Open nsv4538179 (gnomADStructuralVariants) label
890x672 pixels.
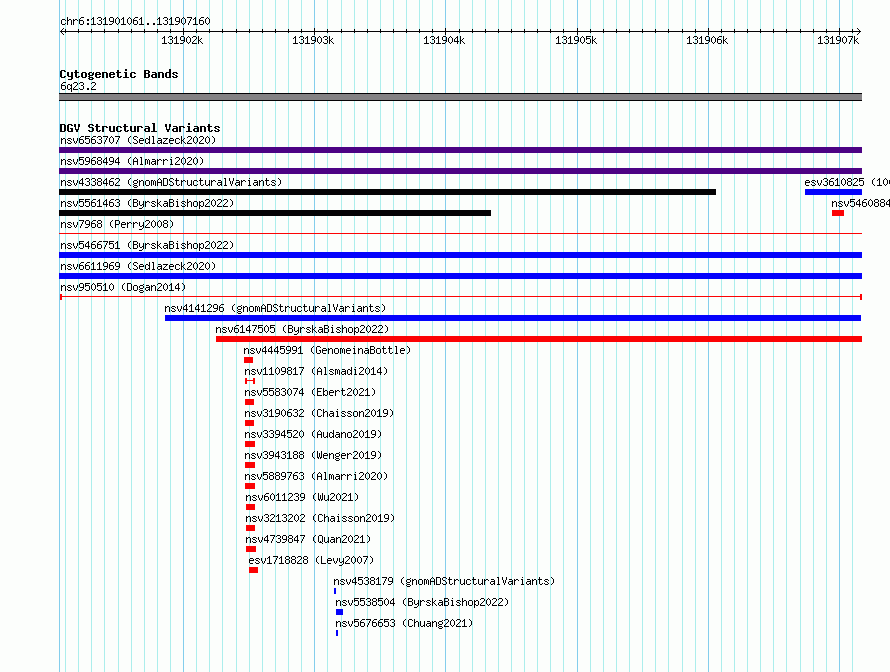click(x=444, y=581)
